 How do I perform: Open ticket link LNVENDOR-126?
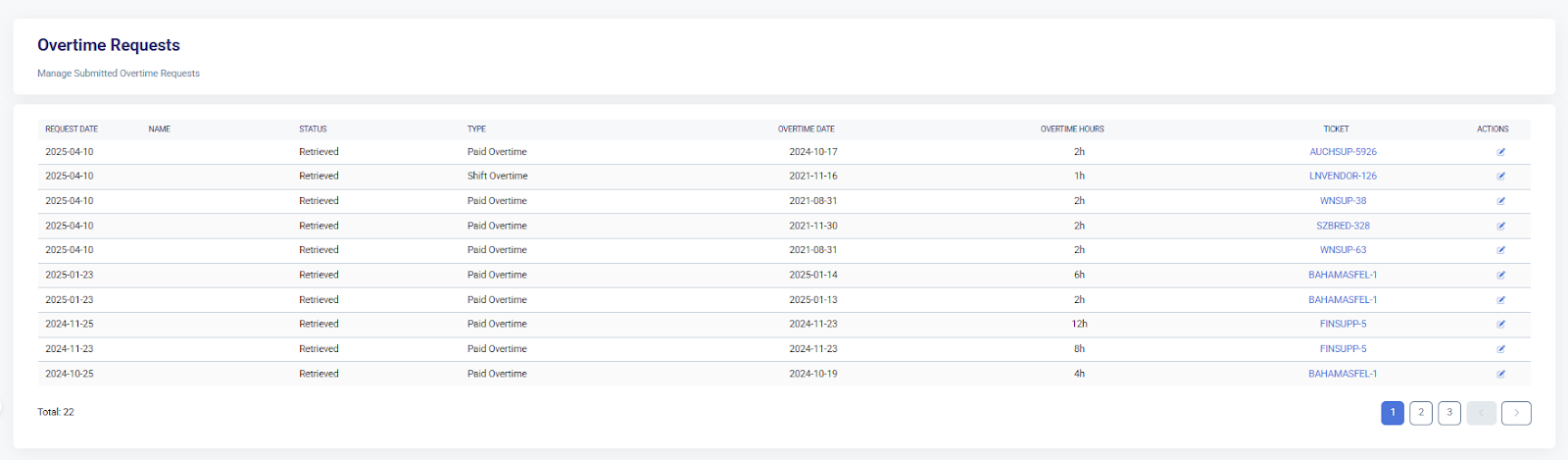[x=1343, y=177]
